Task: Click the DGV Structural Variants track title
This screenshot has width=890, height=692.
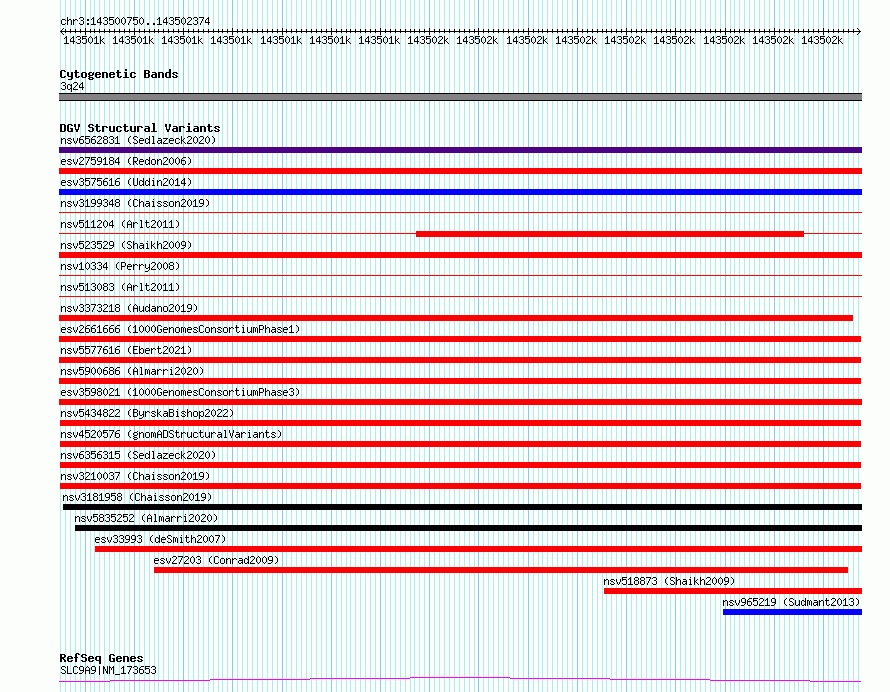Action: [x=140, y=128]
